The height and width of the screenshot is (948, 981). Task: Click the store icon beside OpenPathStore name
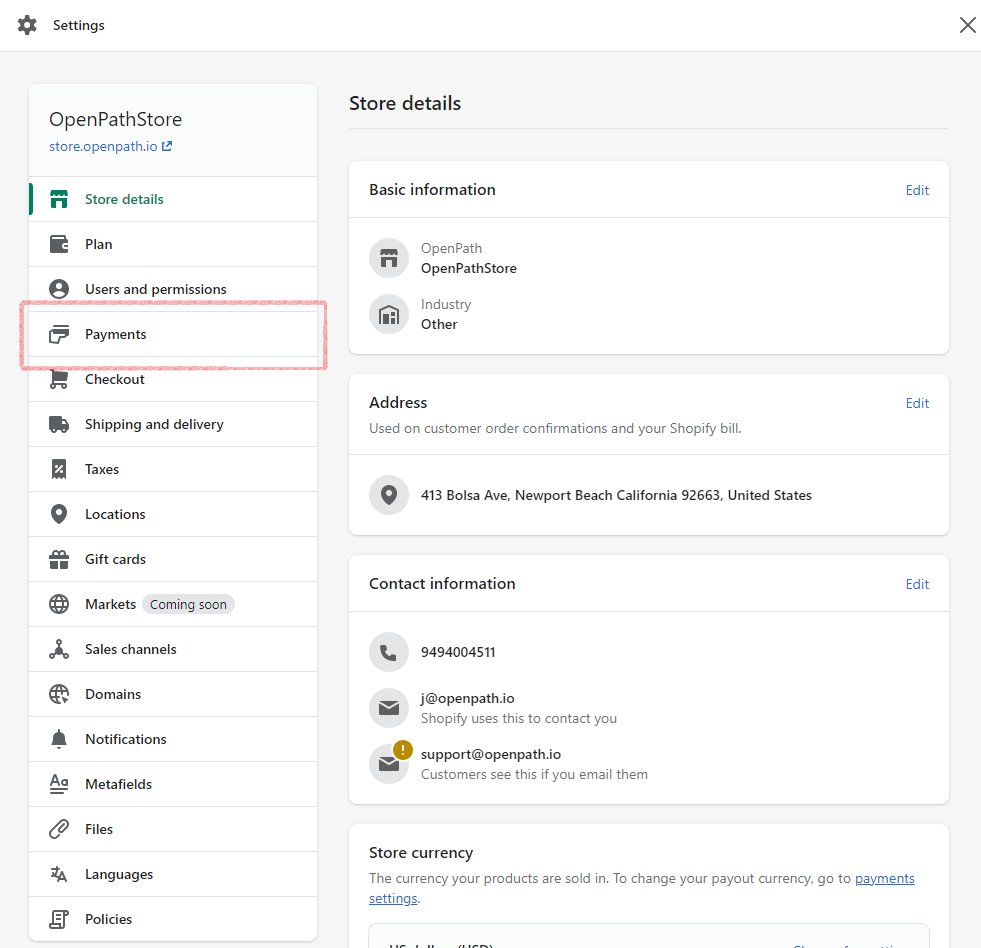(x=389, y=258)
